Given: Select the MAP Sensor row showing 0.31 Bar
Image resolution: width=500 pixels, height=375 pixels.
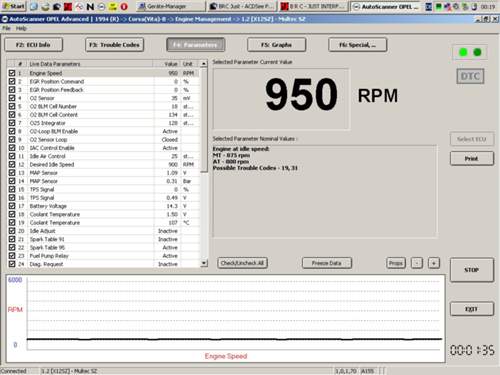Looking at the screenshot, I should pyautogui.click(x=103, y=181).
